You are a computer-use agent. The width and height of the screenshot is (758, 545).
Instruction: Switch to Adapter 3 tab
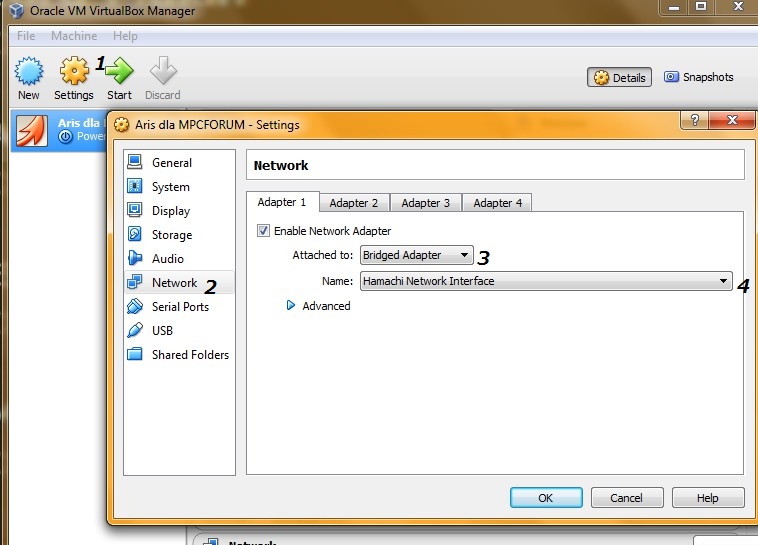click(x=425, y=203)
